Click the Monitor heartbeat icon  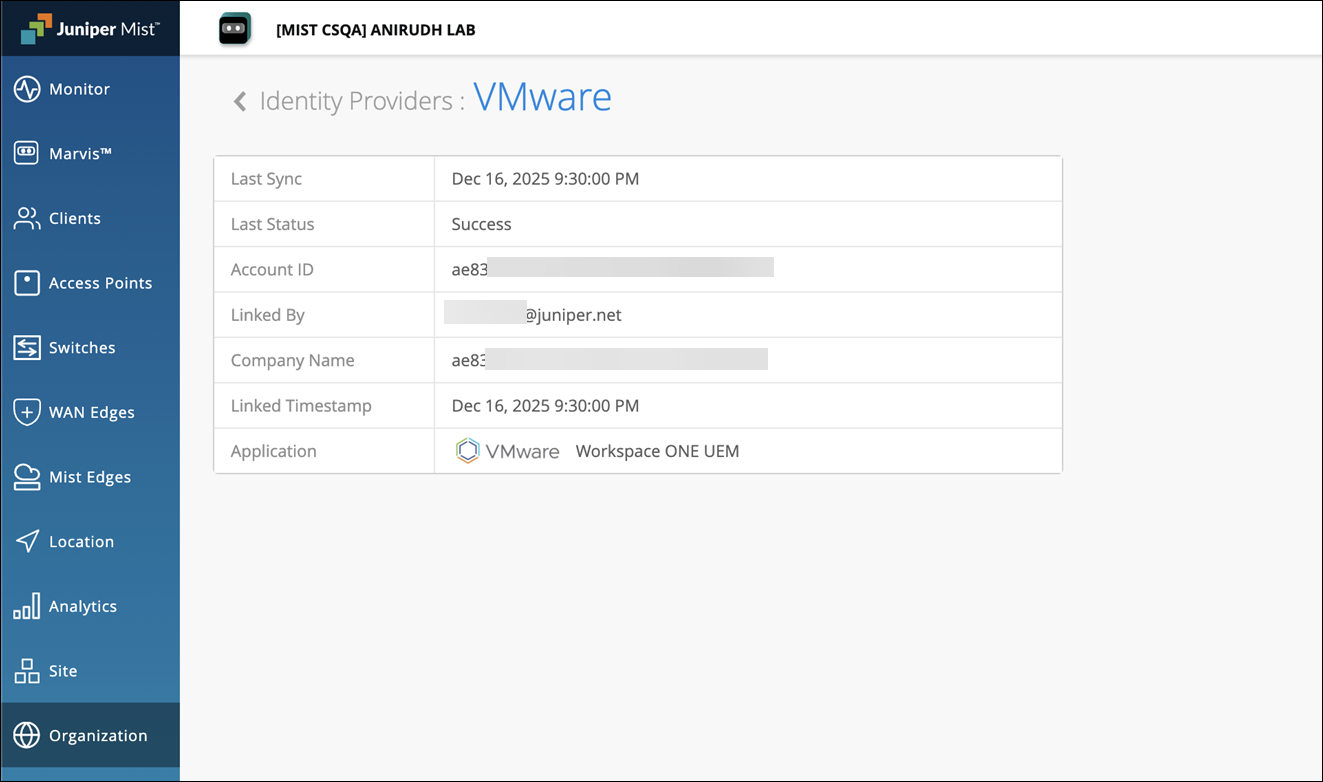27,89
